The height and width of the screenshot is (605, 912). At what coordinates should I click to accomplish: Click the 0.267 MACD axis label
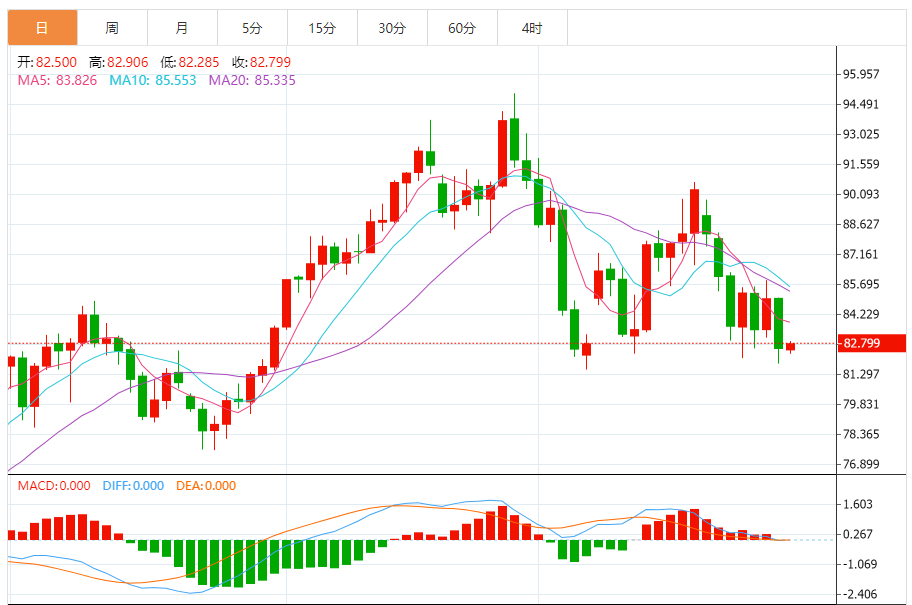coord(858,534)
